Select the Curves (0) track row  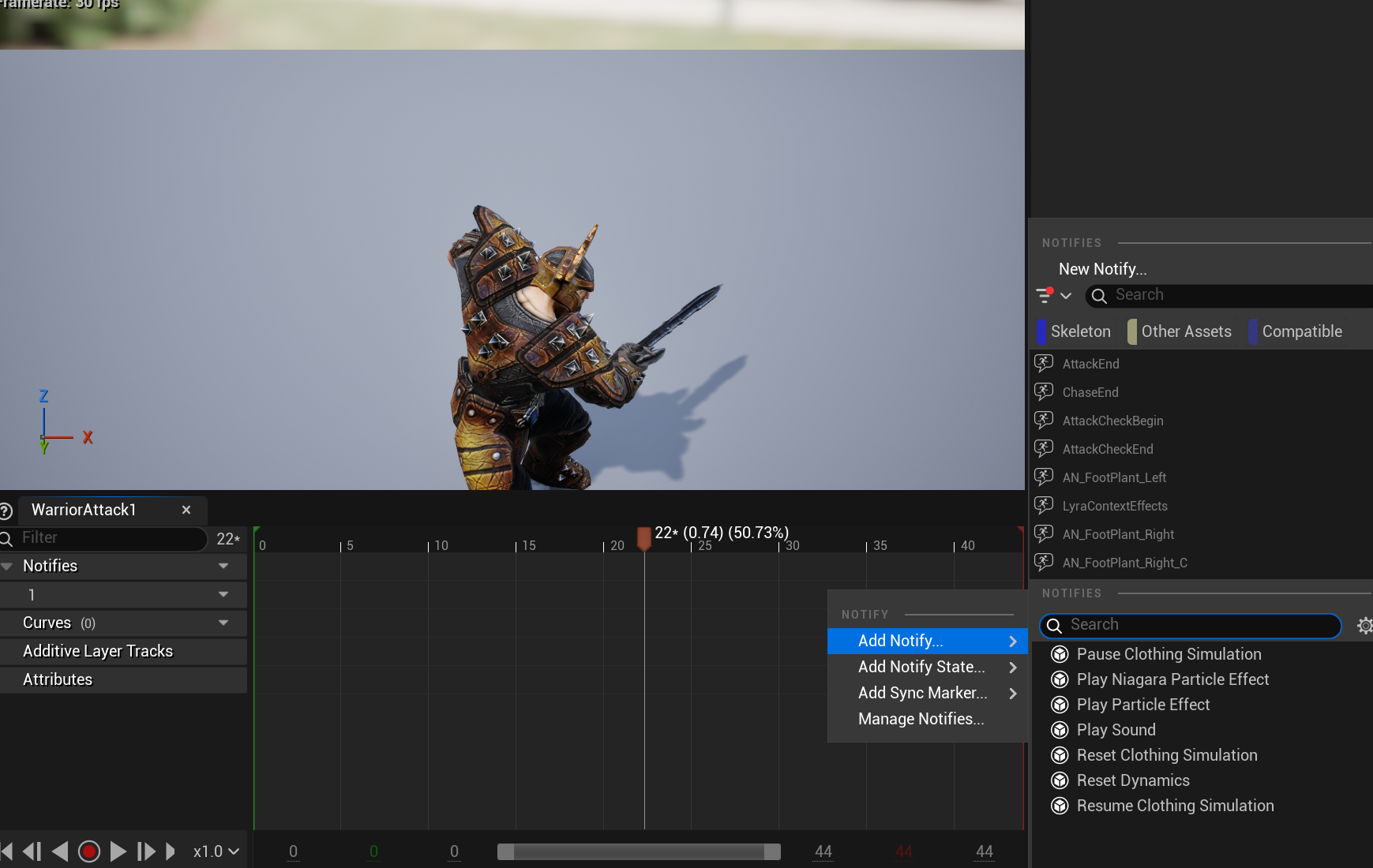[123, 623]
